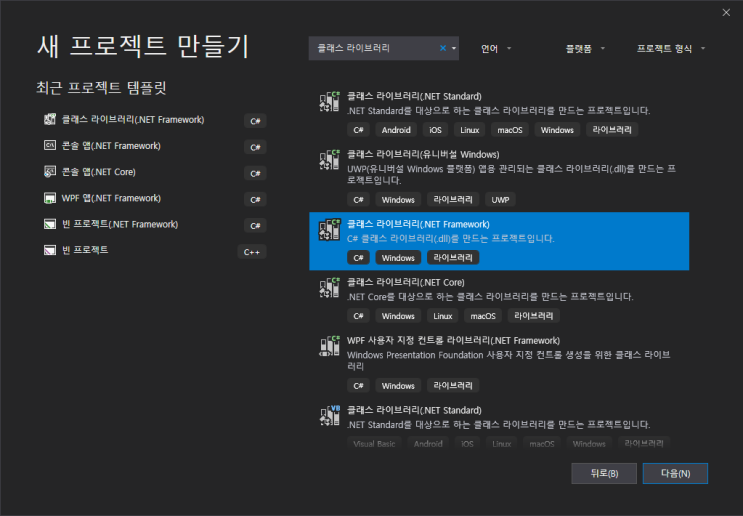Click the iOS tag under C# .NET Standard
Viewport: 743px width, 516px height.
[435, 130]
